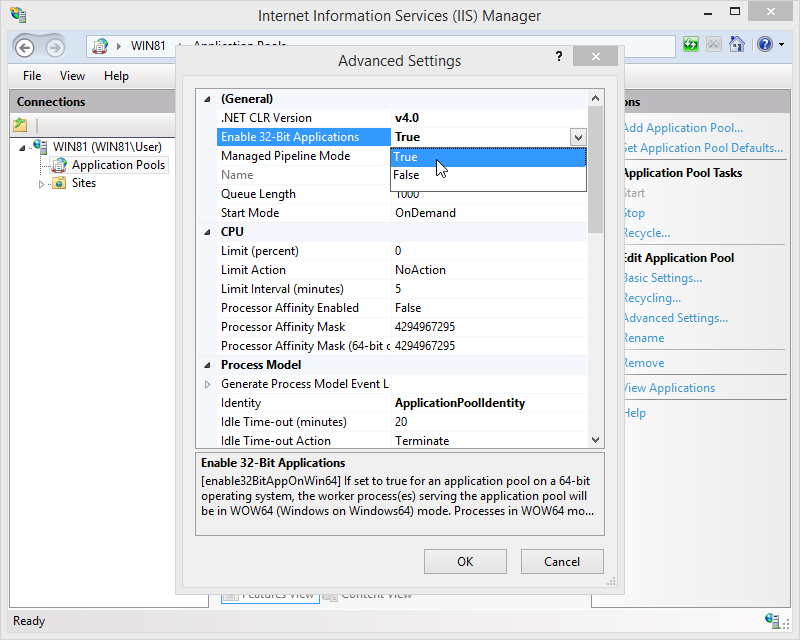Select the WIN81 (WIN81\User) tree node

coord(107,146)
